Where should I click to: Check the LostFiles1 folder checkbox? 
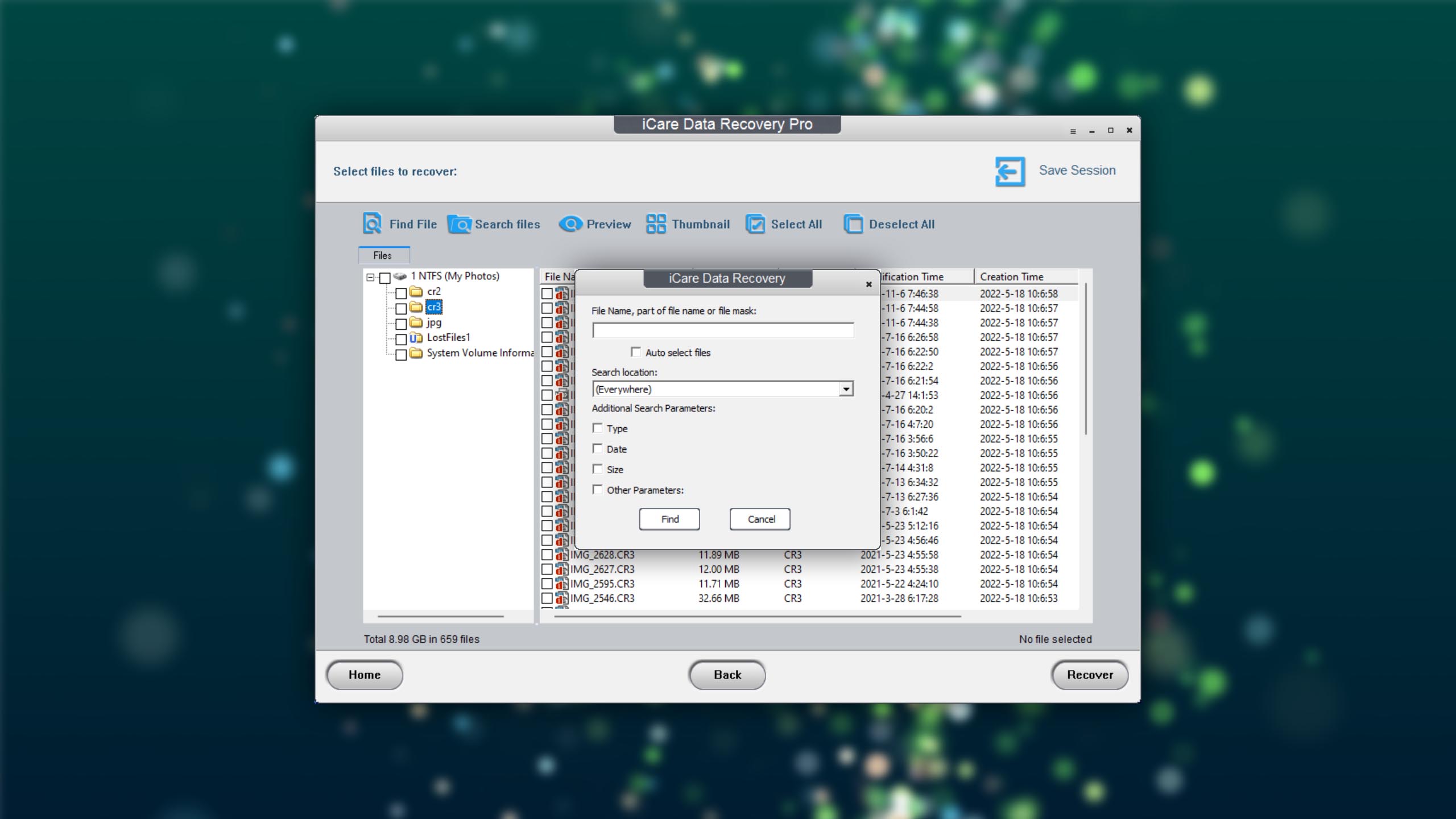[x=401, y=340]
